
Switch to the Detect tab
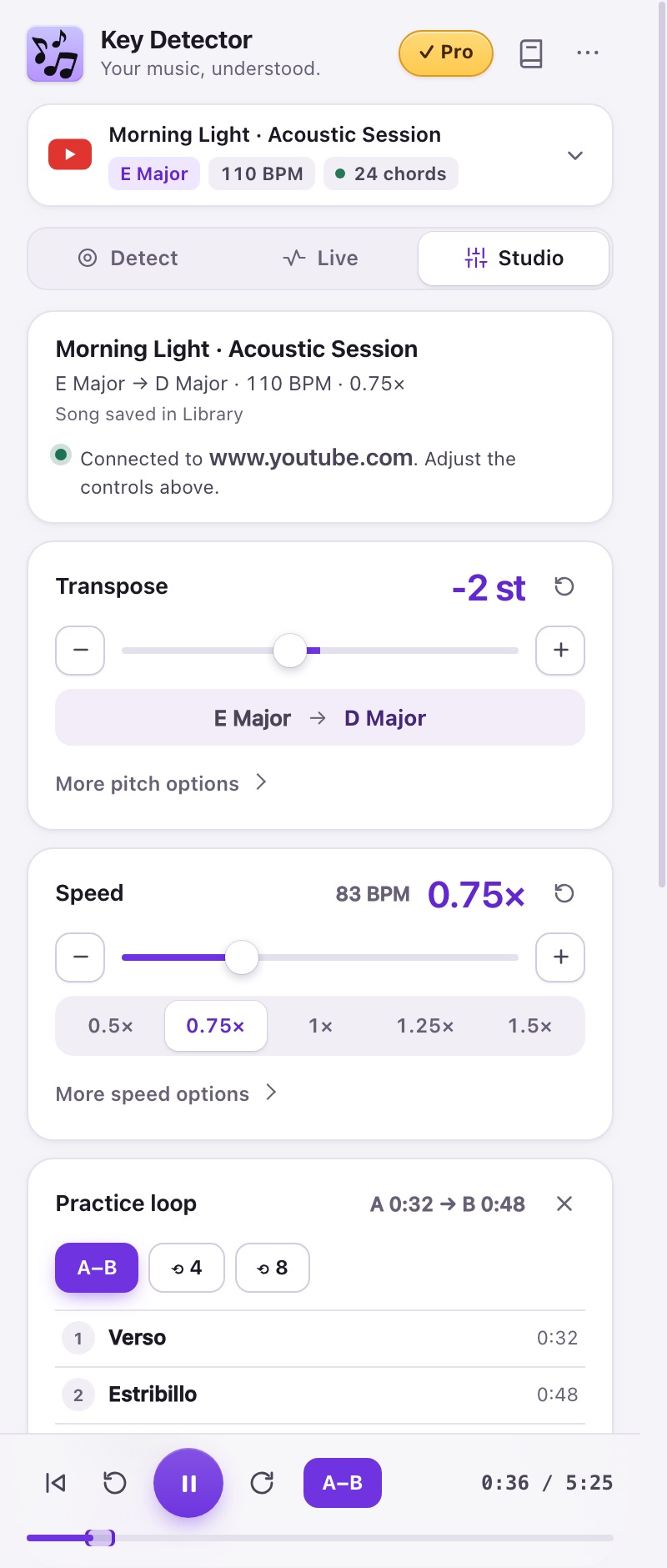[128, 259]
